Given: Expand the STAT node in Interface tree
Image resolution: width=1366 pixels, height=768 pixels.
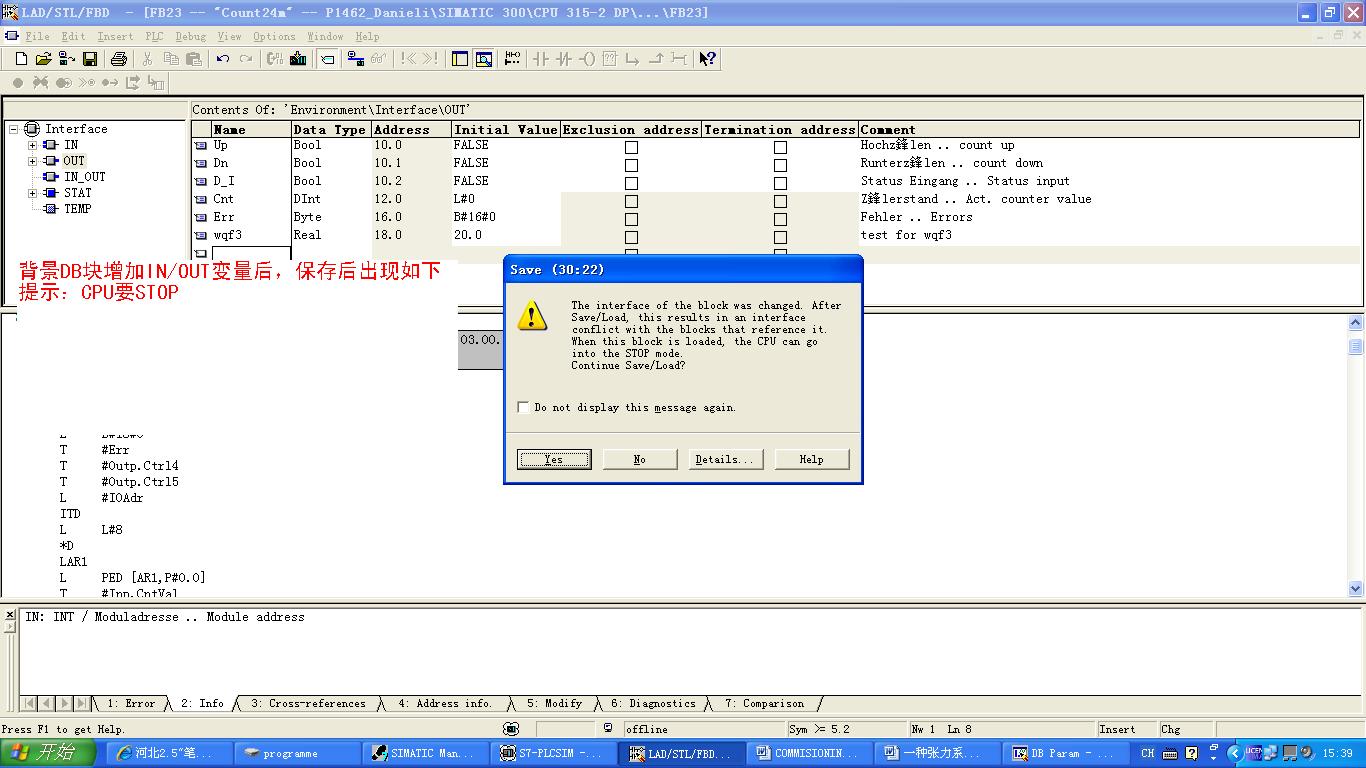Looking at the screenshot, I should (x=32, y=193).
